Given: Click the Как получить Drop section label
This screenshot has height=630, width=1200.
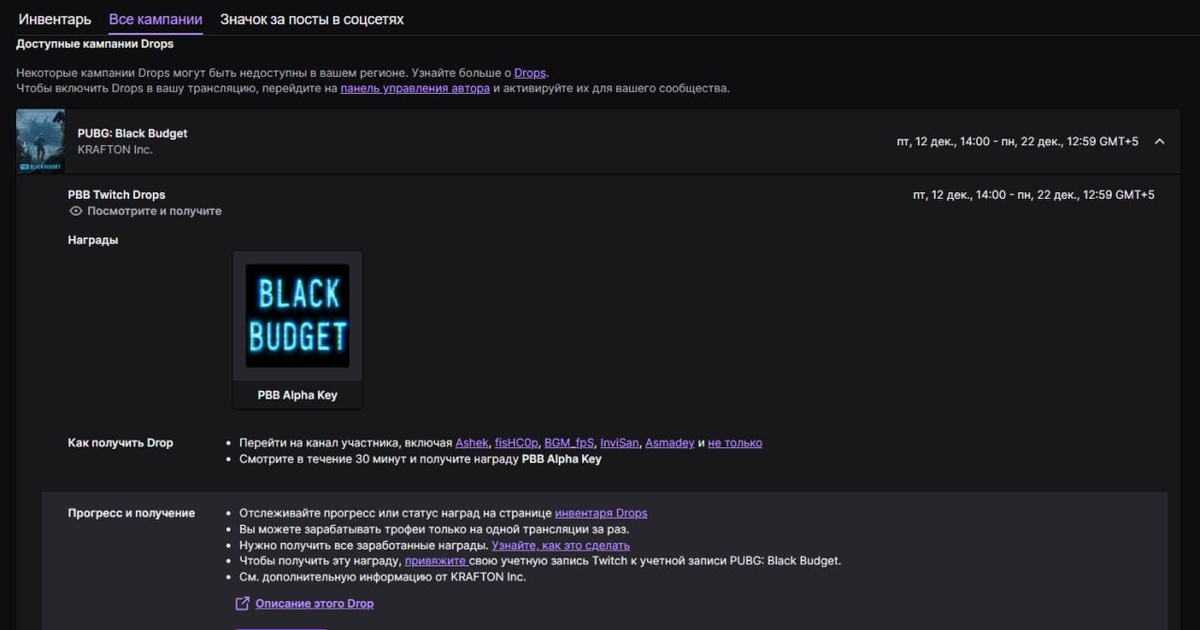Looking at the screenshot, I should (x=120, y=443).
